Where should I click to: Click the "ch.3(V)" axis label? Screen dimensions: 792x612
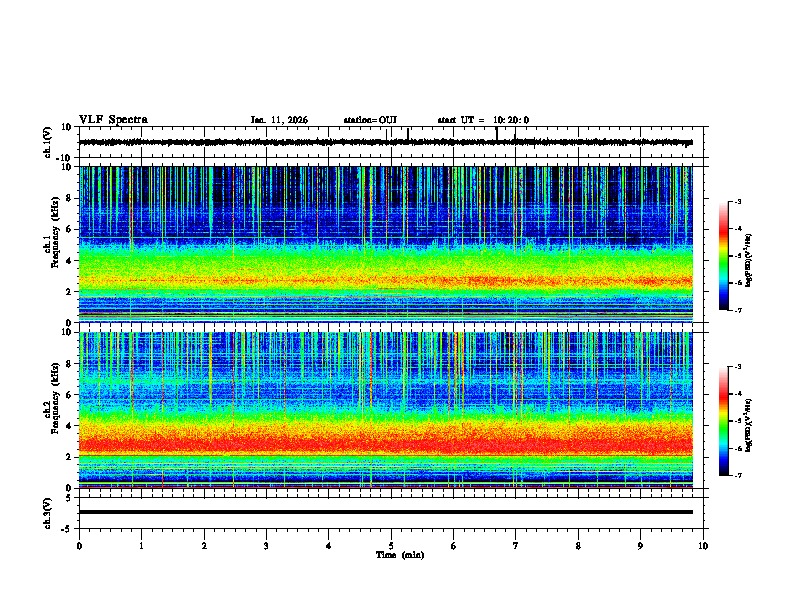pos(48,513)
